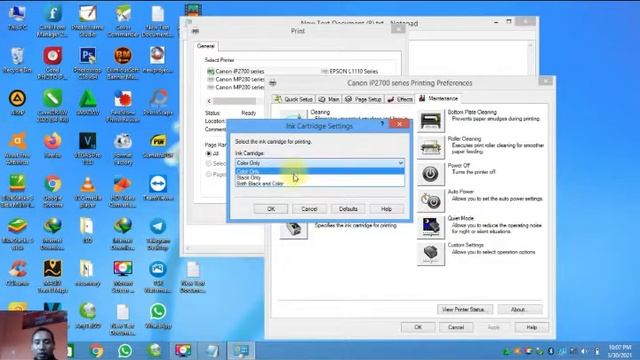The width and height of the screenshot is (640, 360).
Task: Start Bottom Plate Cleaning
Action: (431, 121)
